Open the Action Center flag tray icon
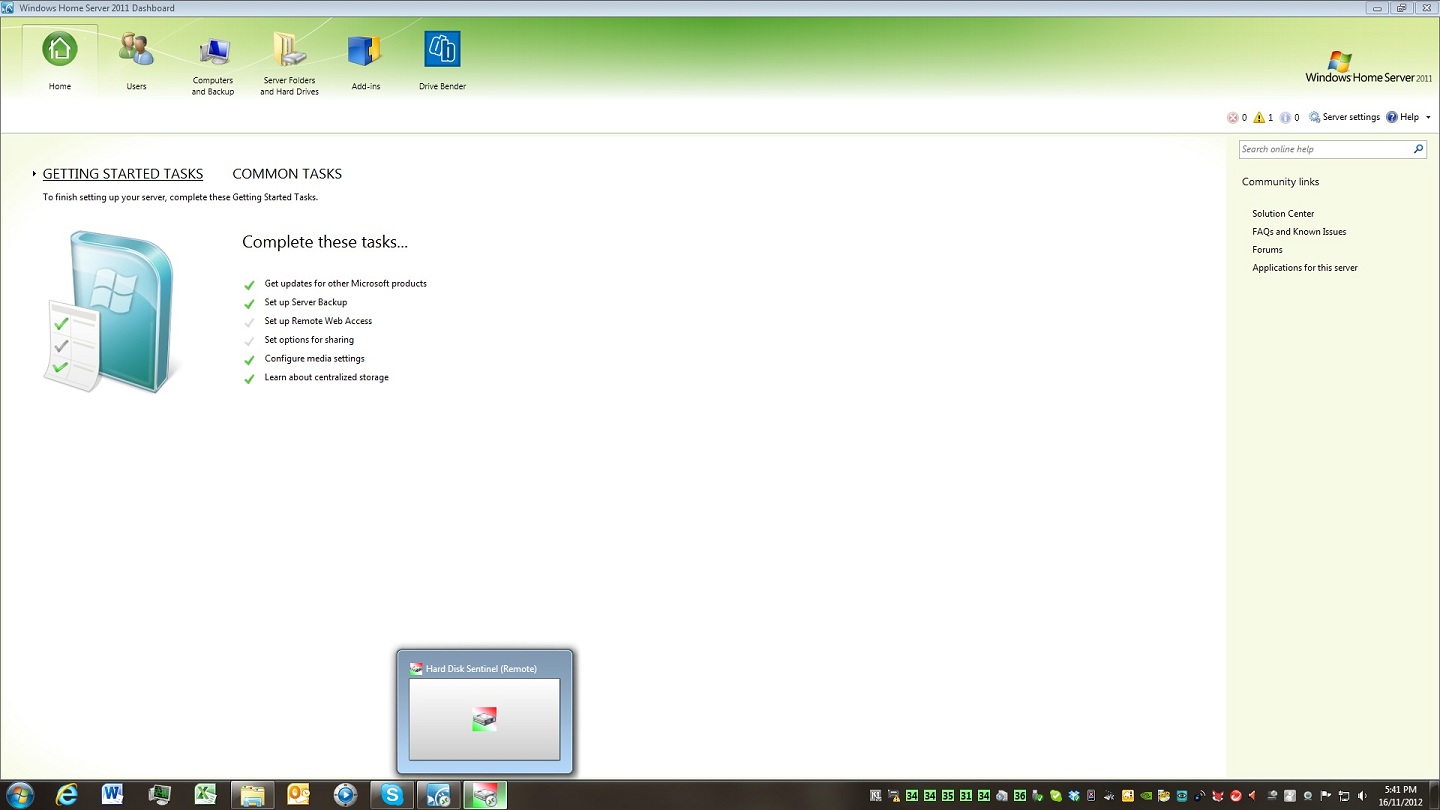The width and height of the screenshot is (1440, 810). (1325, 796)
